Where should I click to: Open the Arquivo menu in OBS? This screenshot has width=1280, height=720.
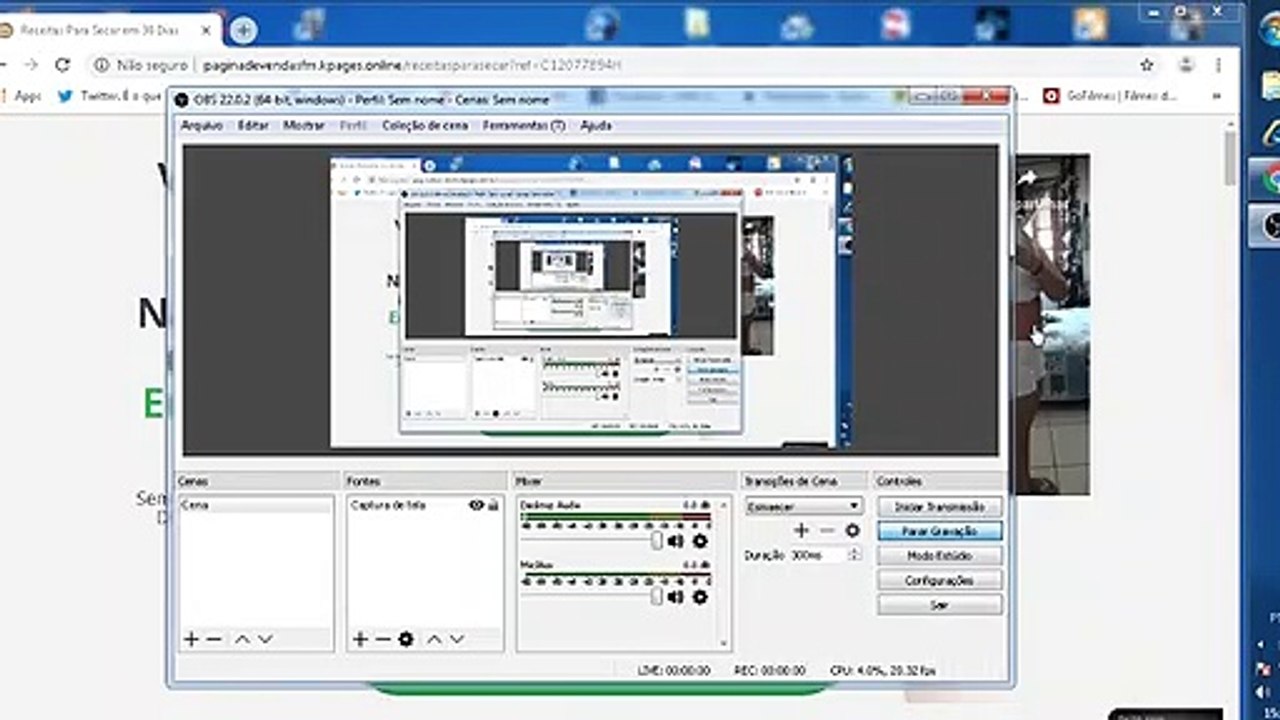pyautogui.click(x=201, y=126)
